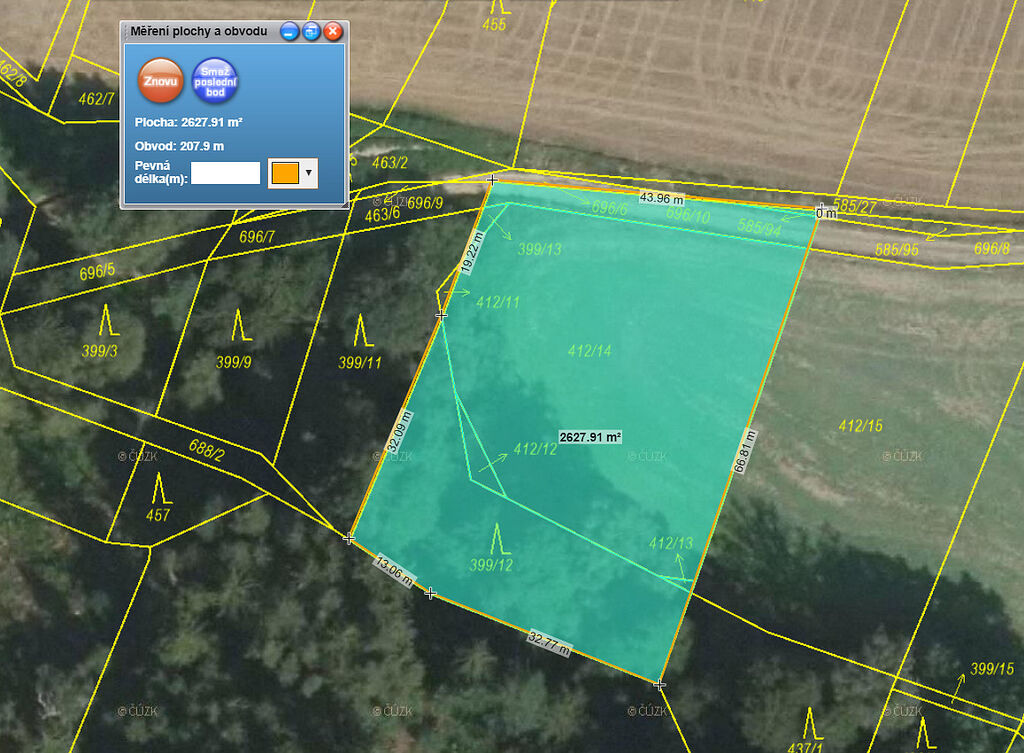Viewport: 1024px width, 753px height.
Task: Focus the Pevná délka(m) input field
Action: 225,173
